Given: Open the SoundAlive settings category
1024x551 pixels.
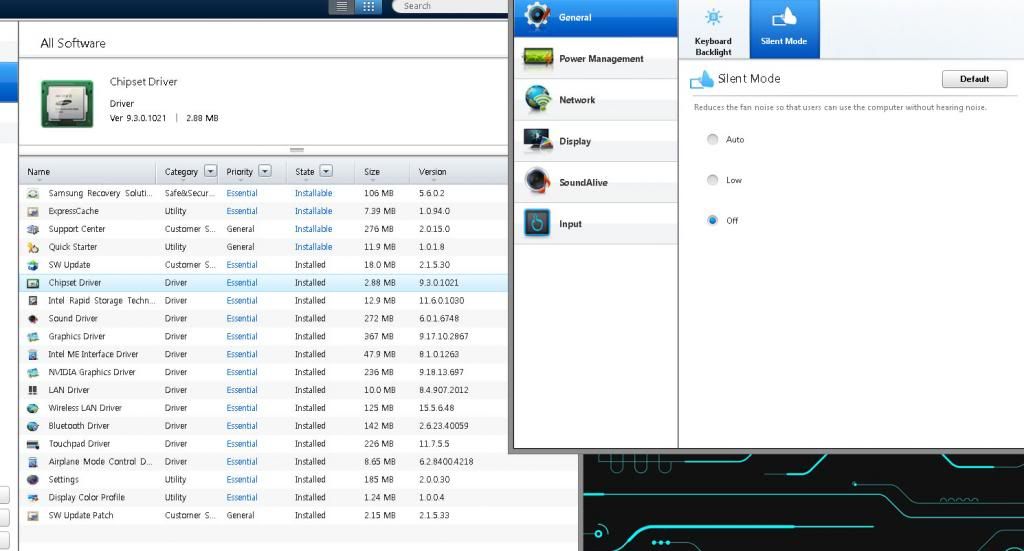Looking at the screenshot, I should click(596, 182).
